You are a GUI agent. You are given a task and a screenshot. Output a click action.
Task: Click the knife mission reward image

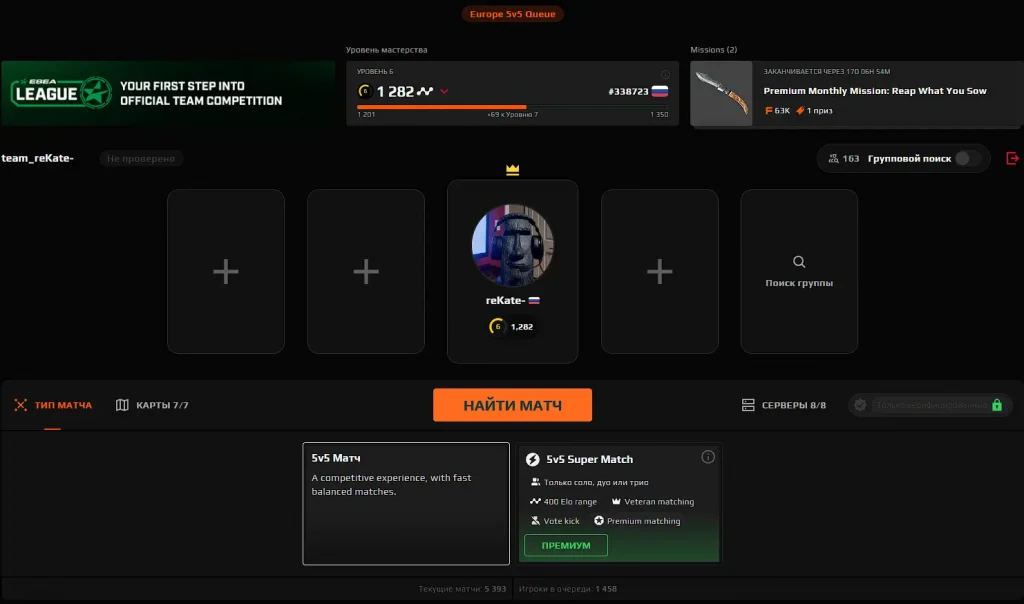[x=721, y=94]
